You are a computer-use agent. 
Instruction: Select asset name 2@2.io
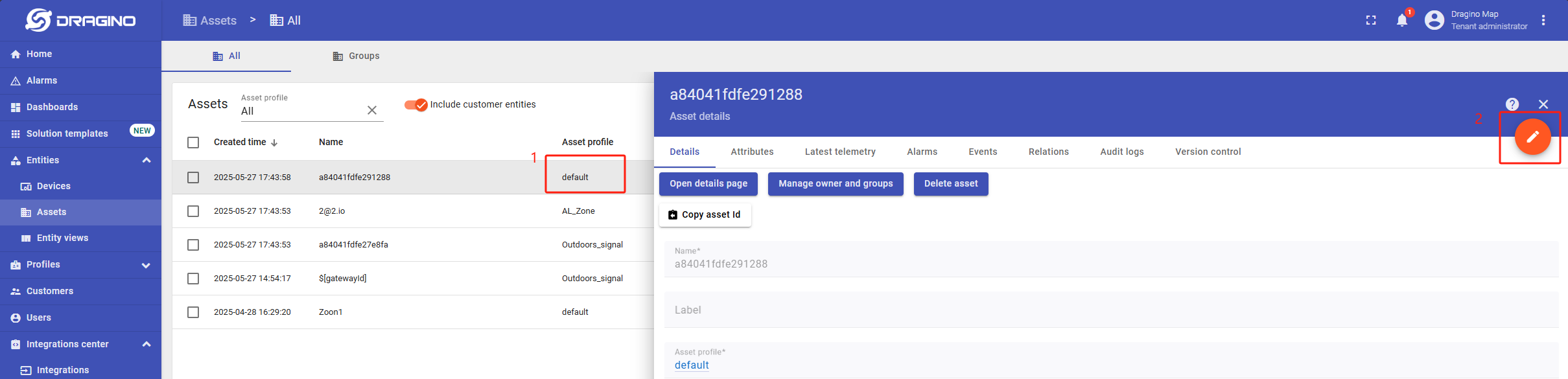click(332, 211)
